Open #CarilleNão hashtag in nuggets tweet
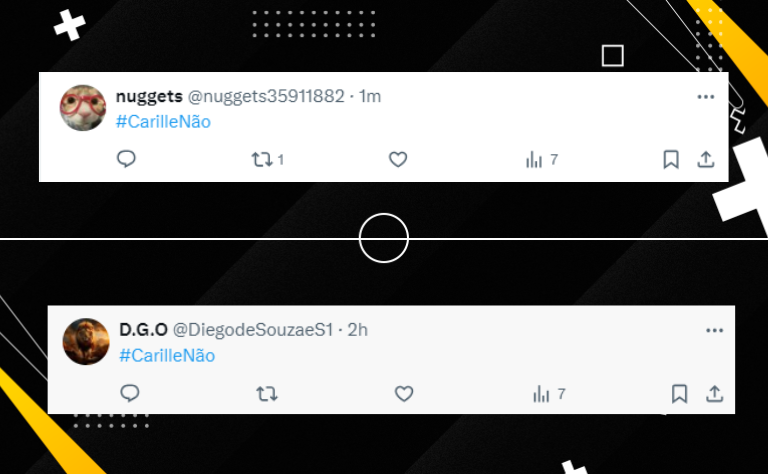Viewport: 768px width, 474px height. [x=163, y=121]
